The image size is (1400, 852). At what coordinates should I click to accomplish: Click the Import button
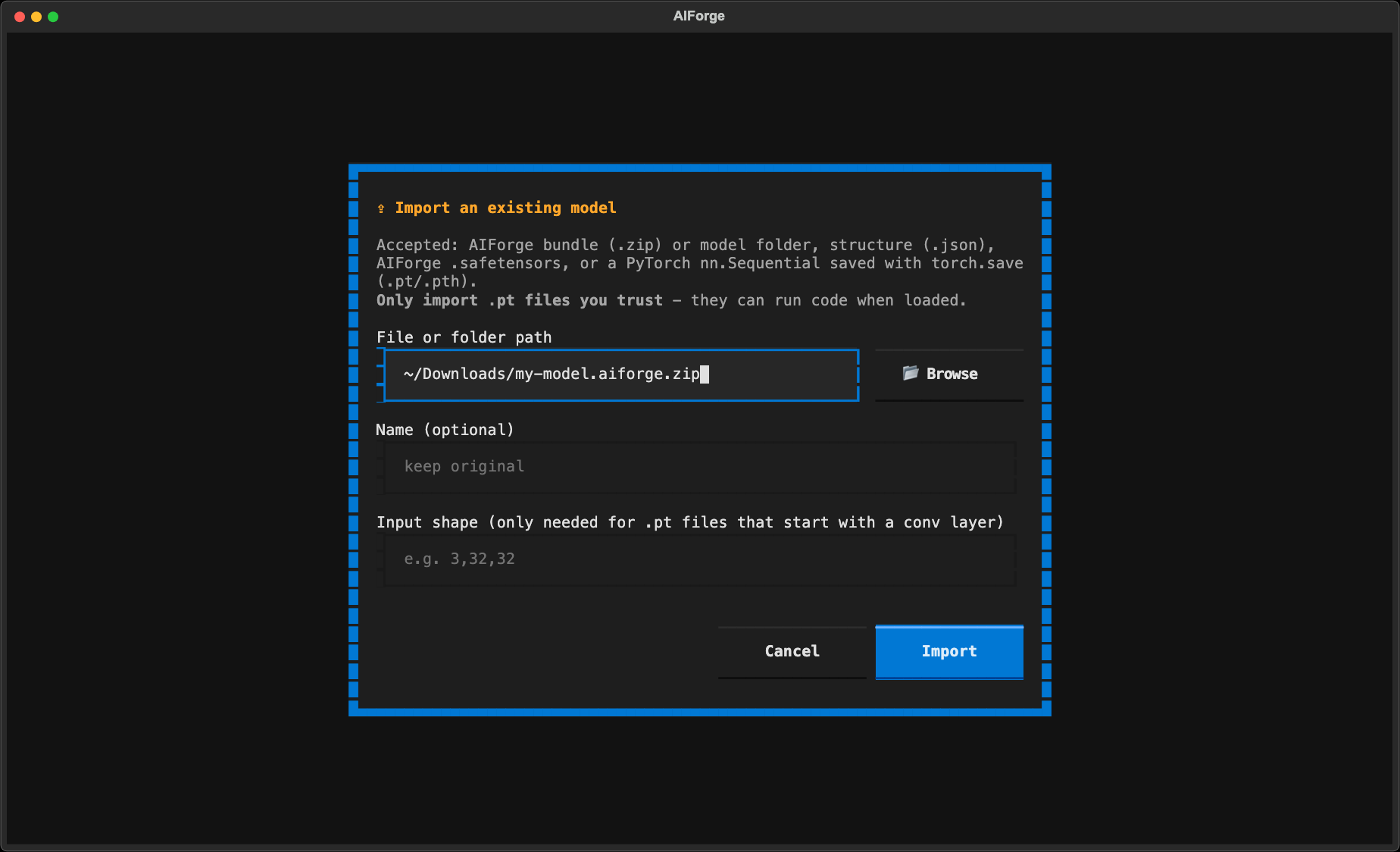(x=949, y=652)
